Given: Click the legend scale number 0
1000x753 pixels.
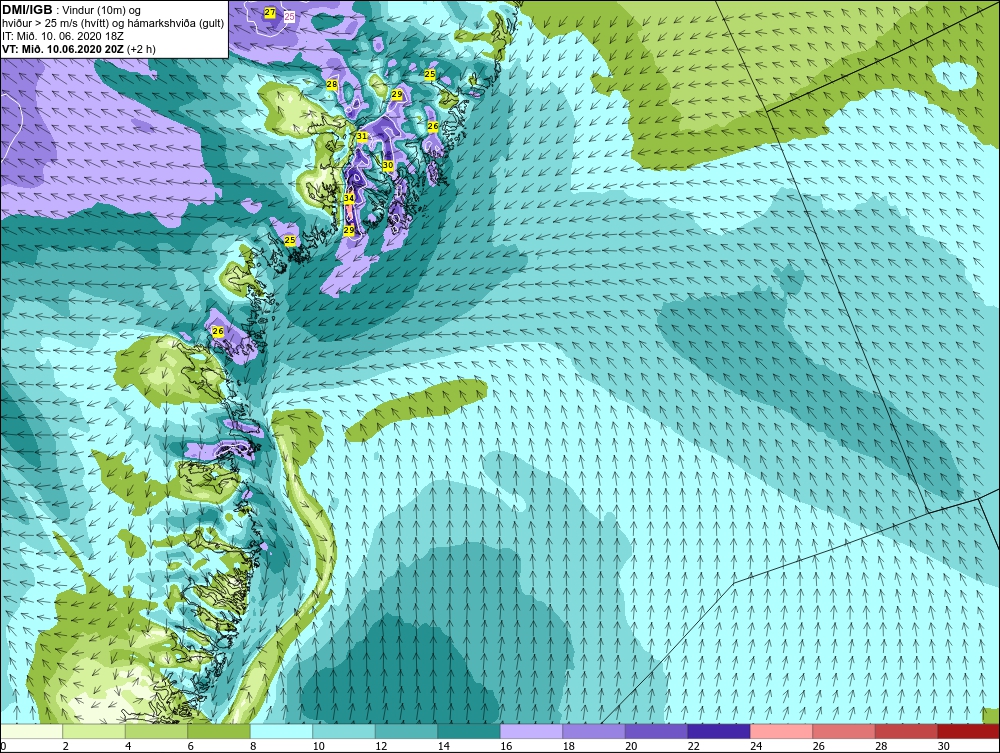Looking at the screenshot, I should click(x=3, y=746).
